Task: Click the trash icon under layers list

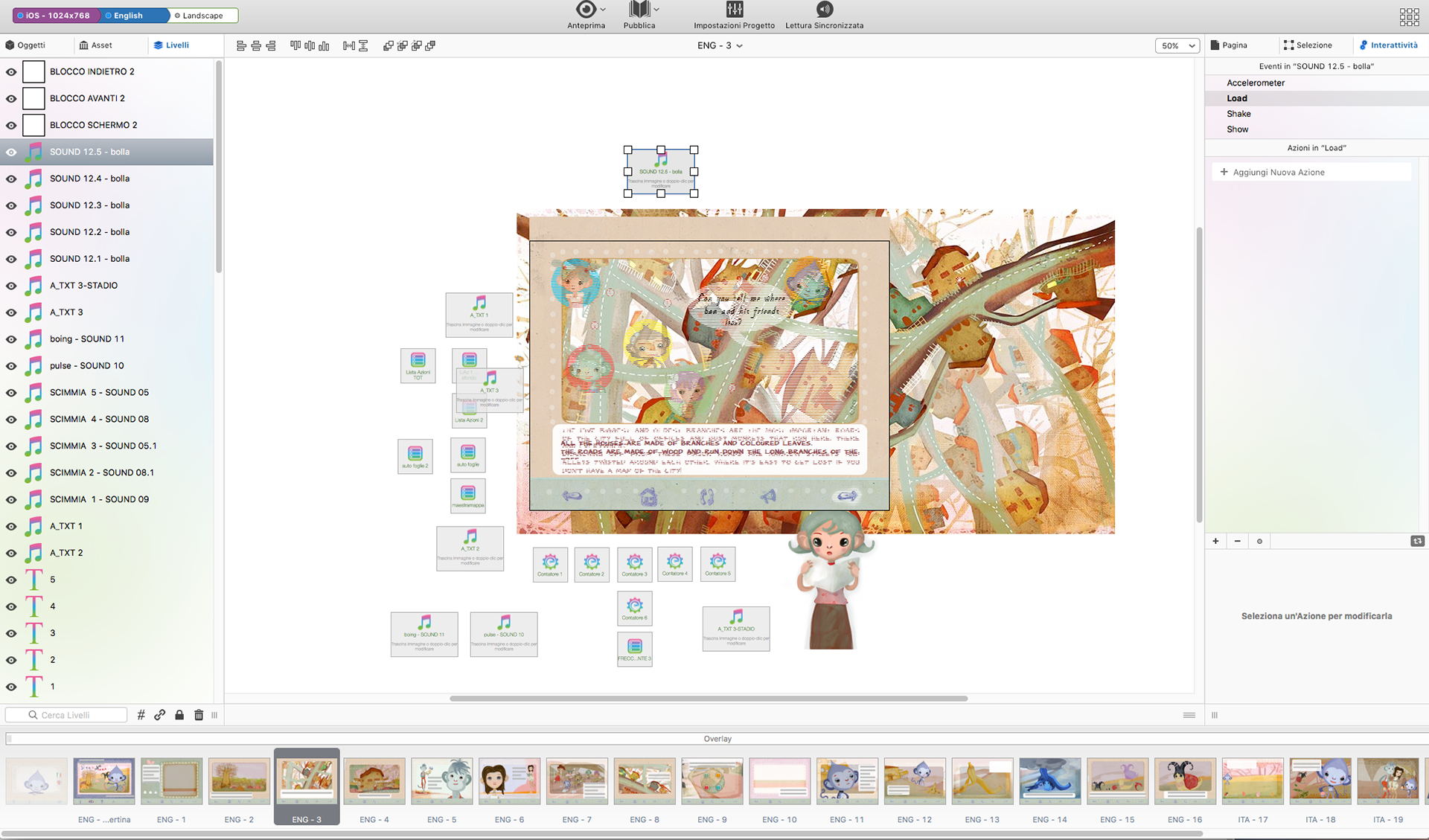Action: click(x=199, y=715)
